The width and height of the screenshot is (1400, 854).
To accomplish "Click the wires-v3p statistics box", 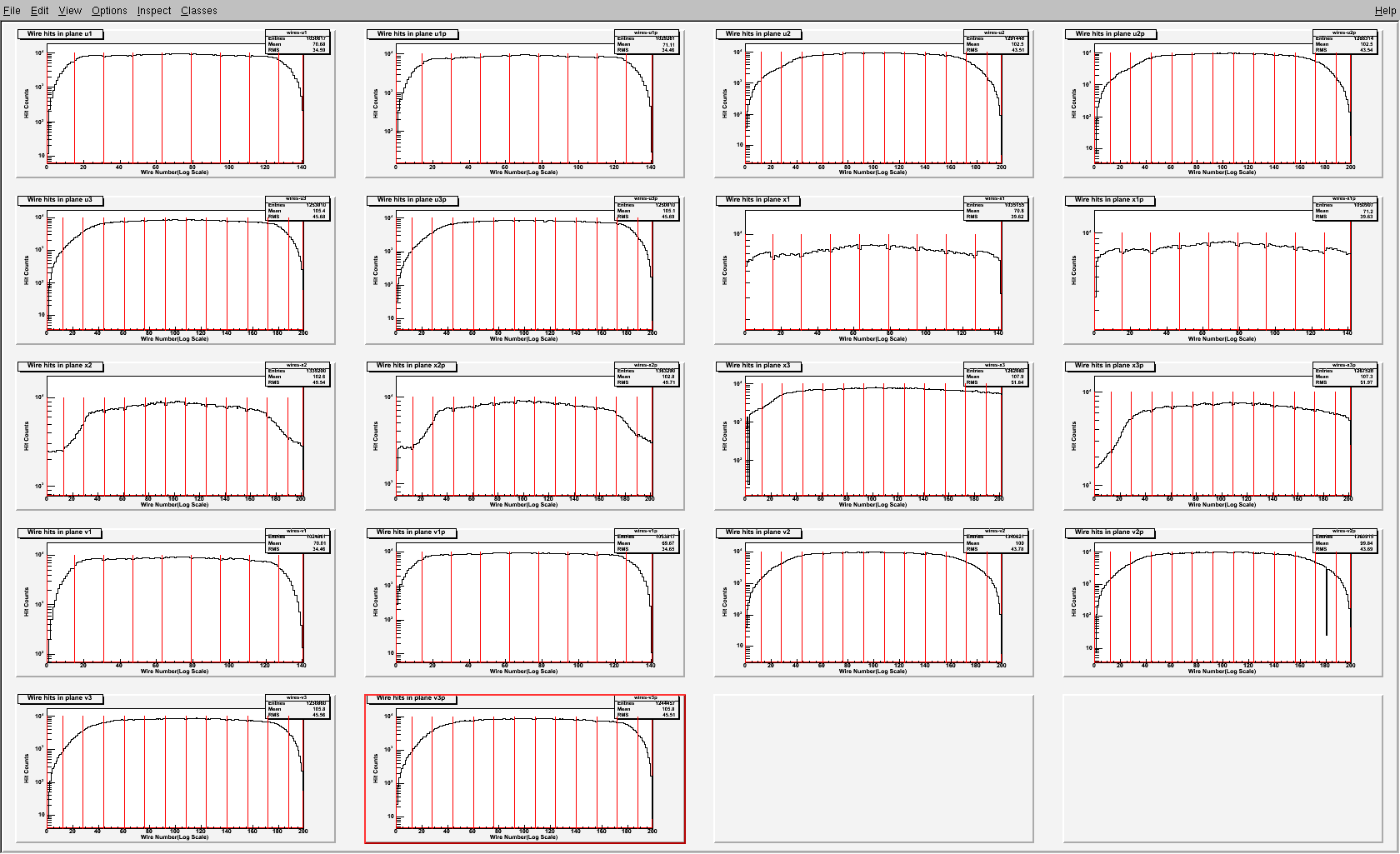I will pos(646,707).
